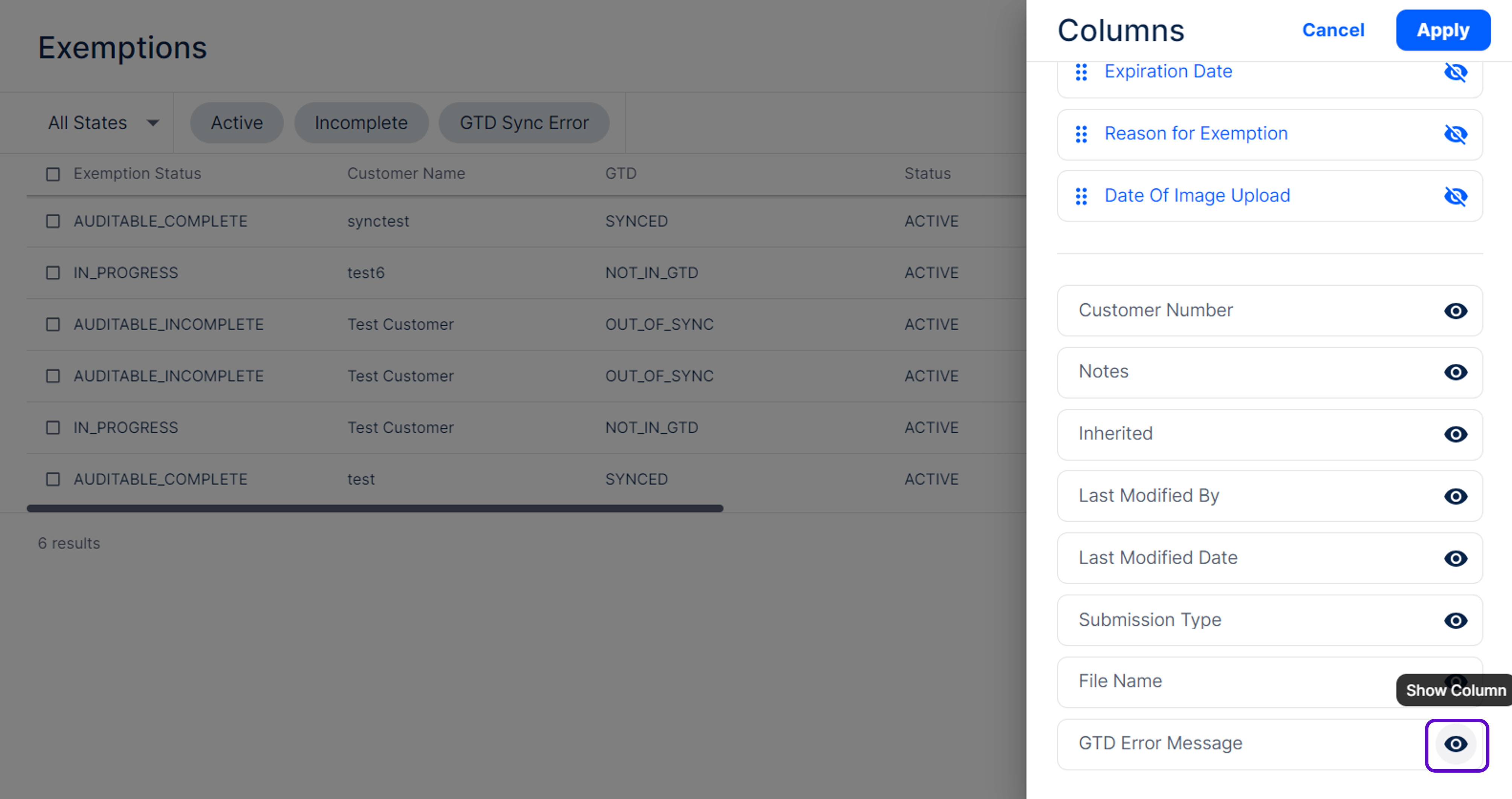Select the synctest row checkbox
1512x799 pixels.
(53, 222)
